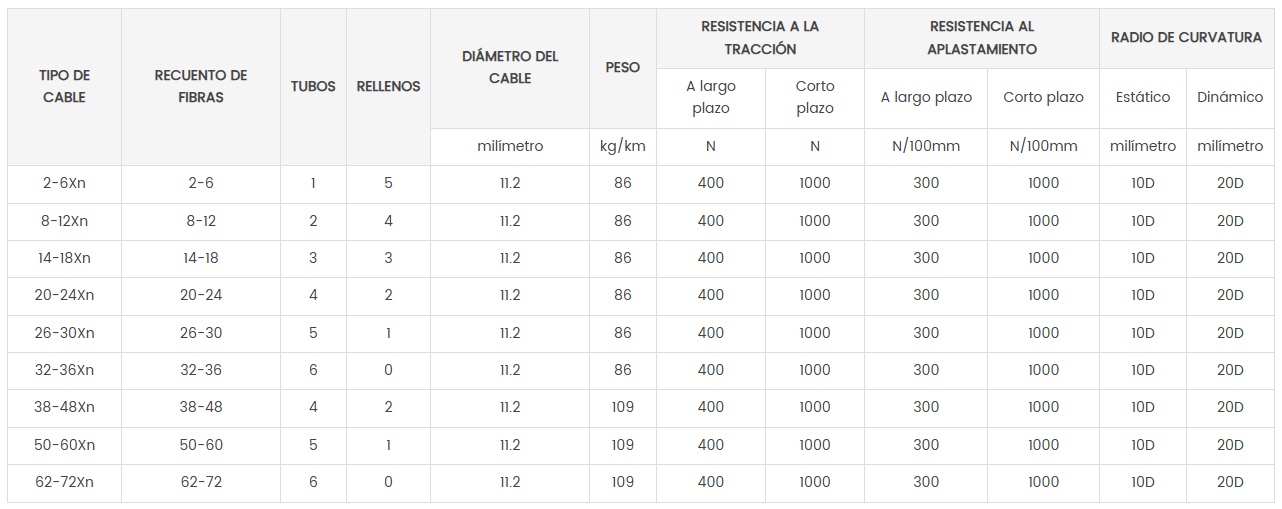
Task: Click the TIPO DE CABLE column header
Action: pyautogui.click(x=64, y=87)
